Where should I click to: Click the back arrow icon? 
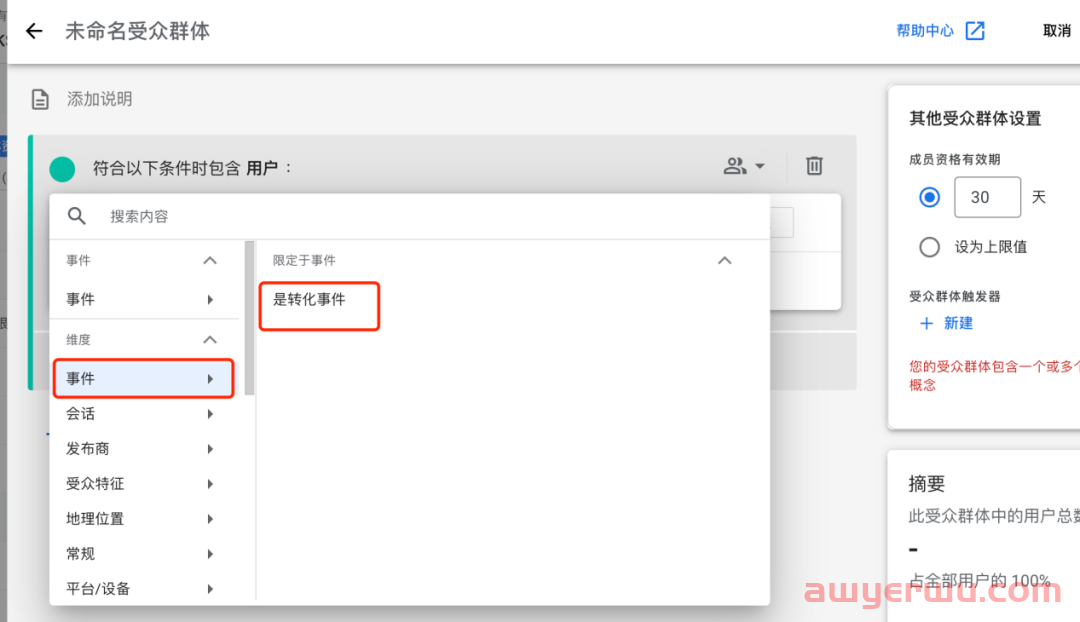point(34,31)
